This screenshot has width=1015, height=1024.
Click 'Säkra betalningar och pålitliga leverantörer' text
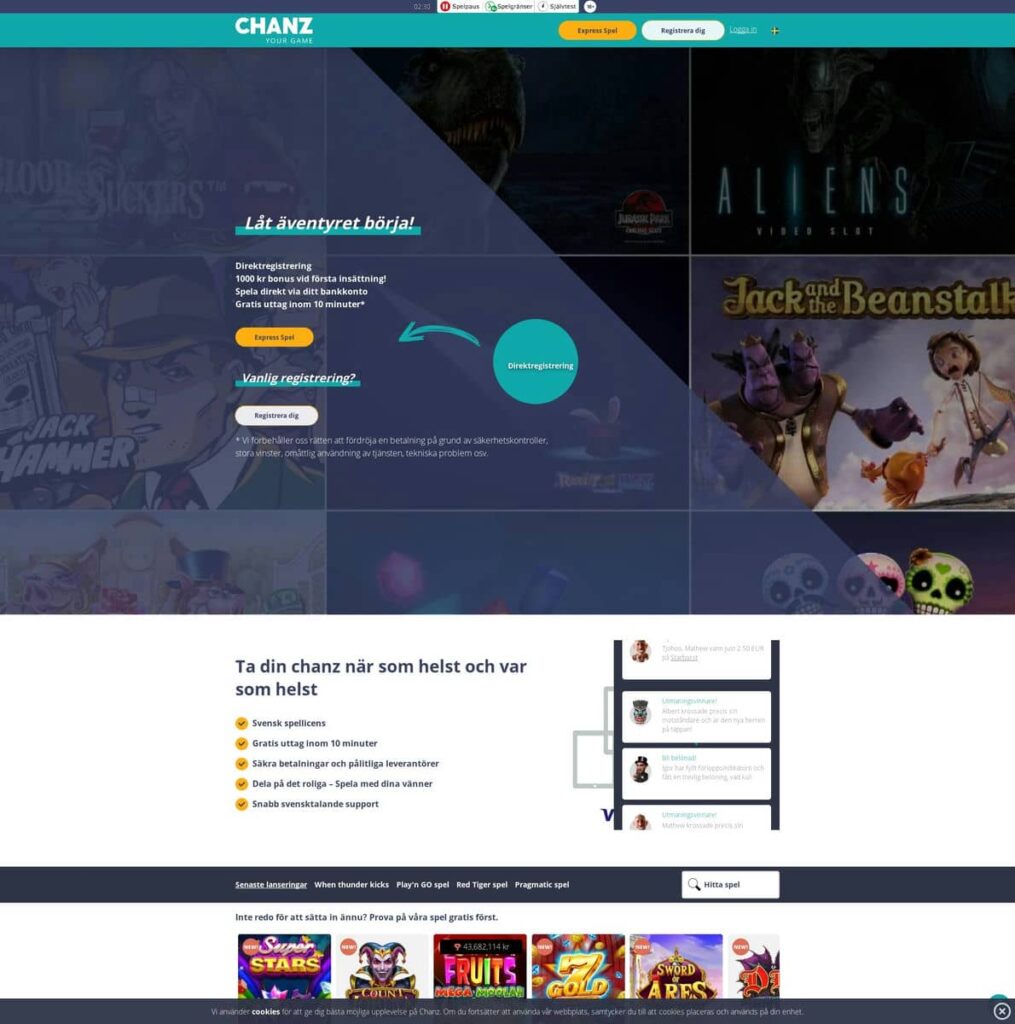pos(346,763)
